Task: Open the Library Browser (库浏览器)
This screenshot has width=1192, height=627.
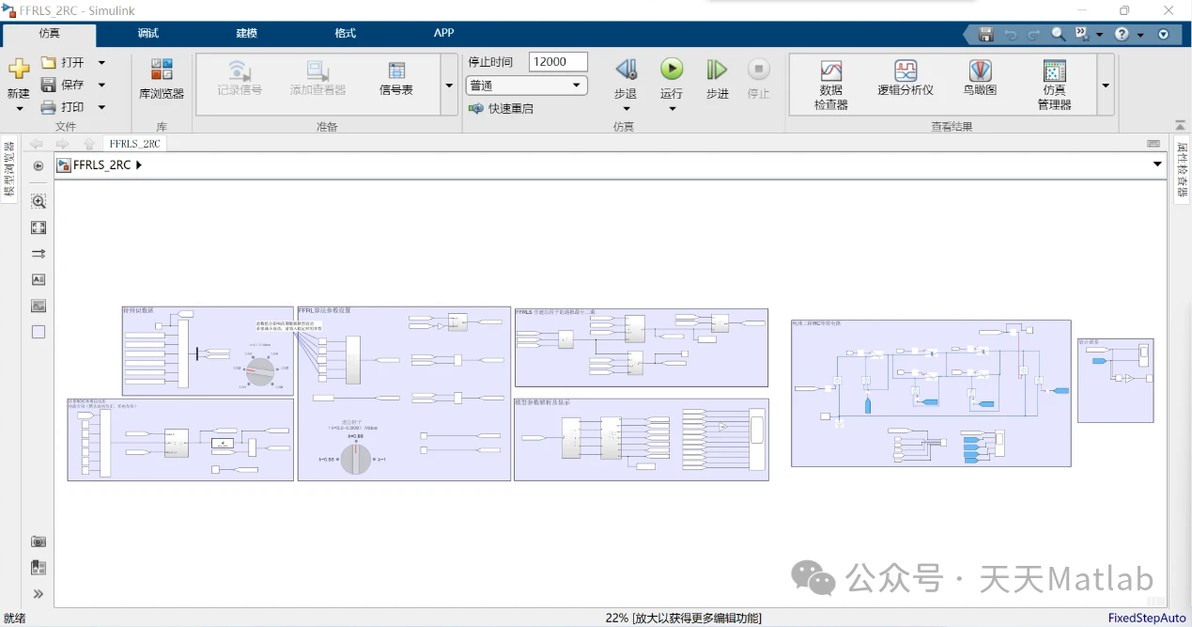Action: coord(161,78)
